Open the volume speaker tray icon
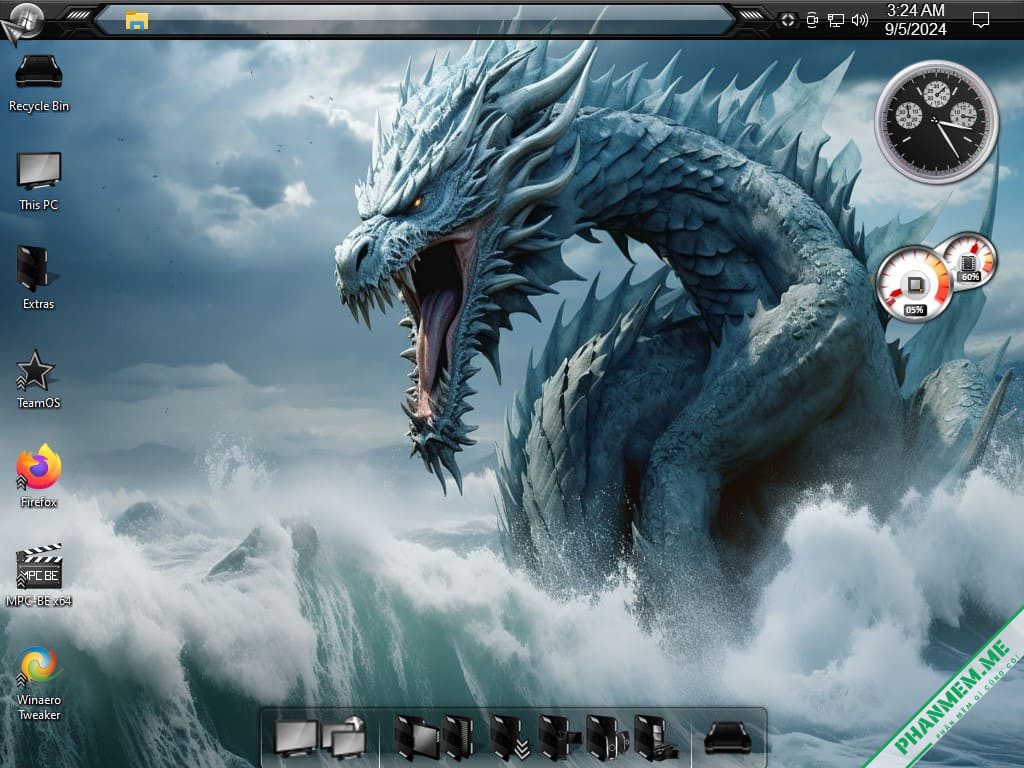The width and height of the screenshot is (1024, 768). tap(859, 20)
